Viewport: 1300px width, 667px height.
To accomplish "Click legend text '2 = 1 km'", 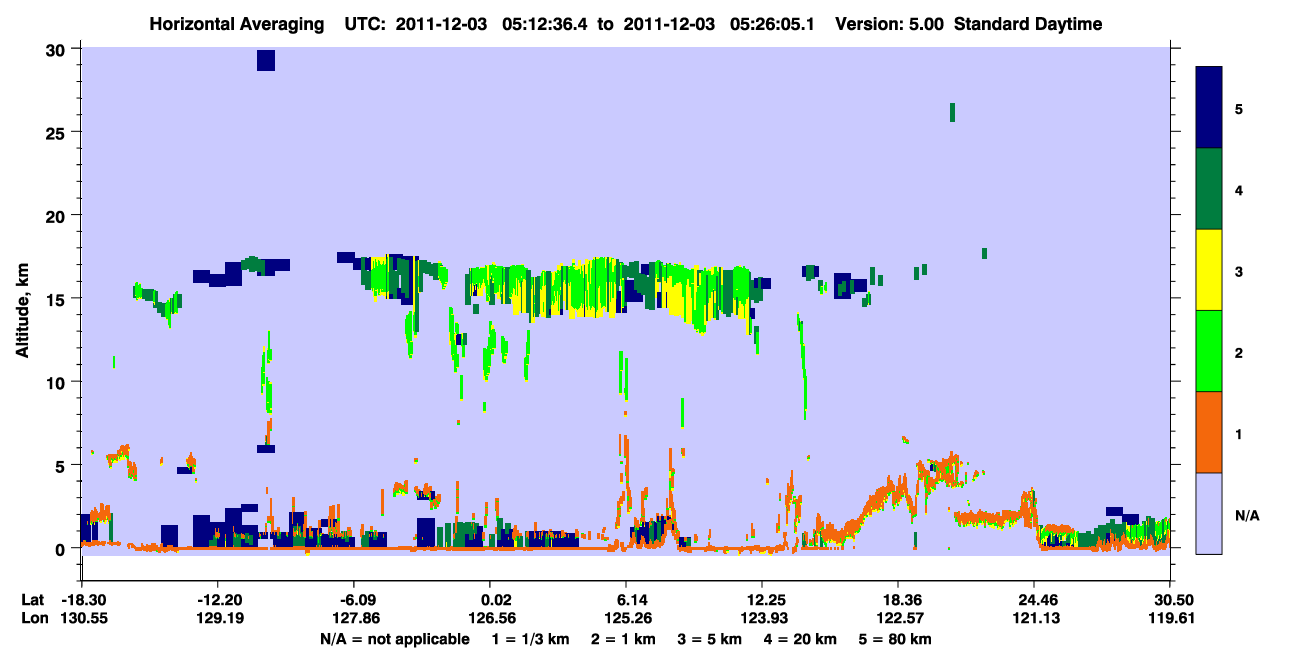I will tap(624, 639).
